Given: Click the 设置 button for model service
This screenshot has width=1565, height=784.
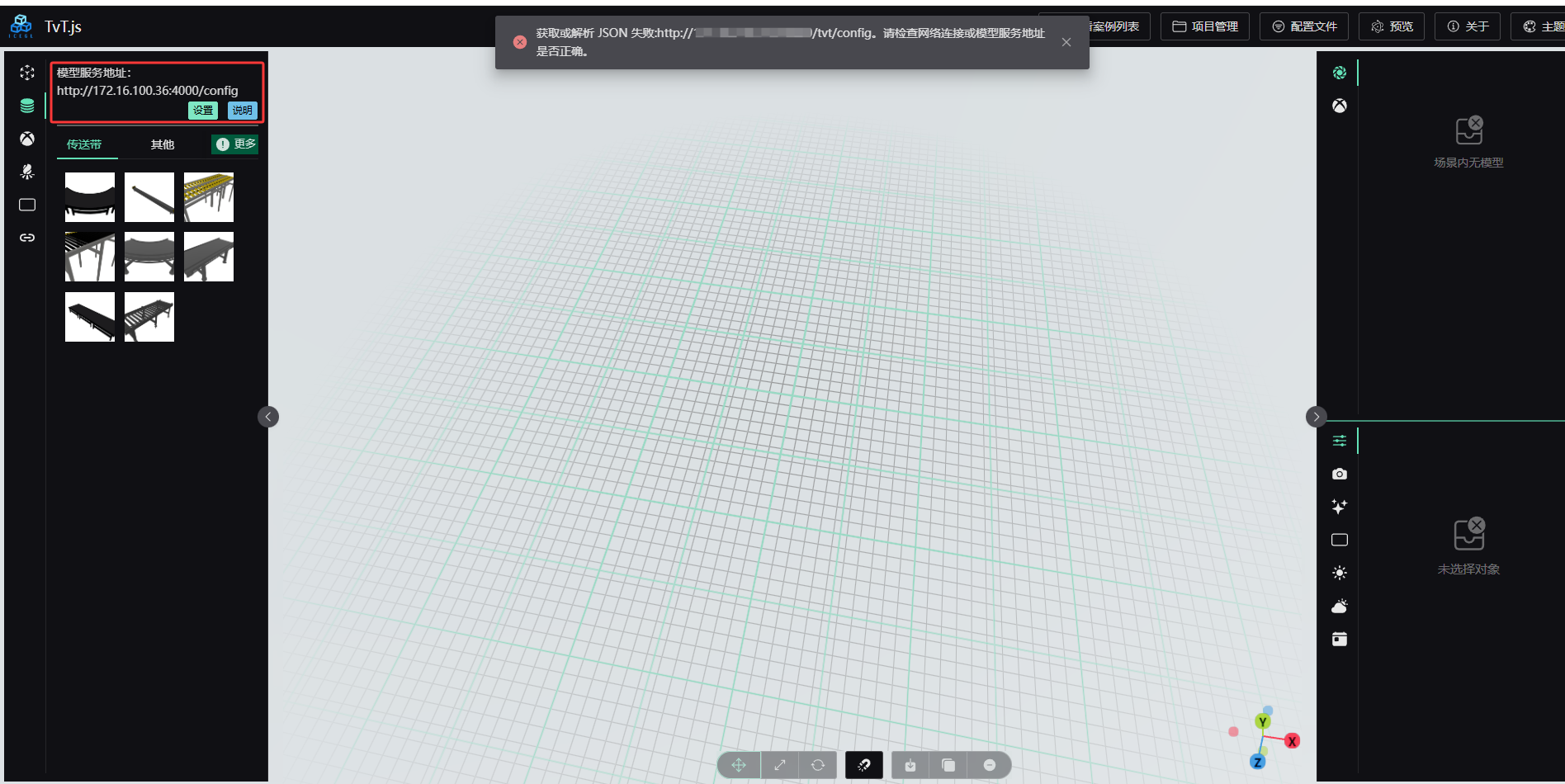Looking at the screenshot, I should pos(203,111).
